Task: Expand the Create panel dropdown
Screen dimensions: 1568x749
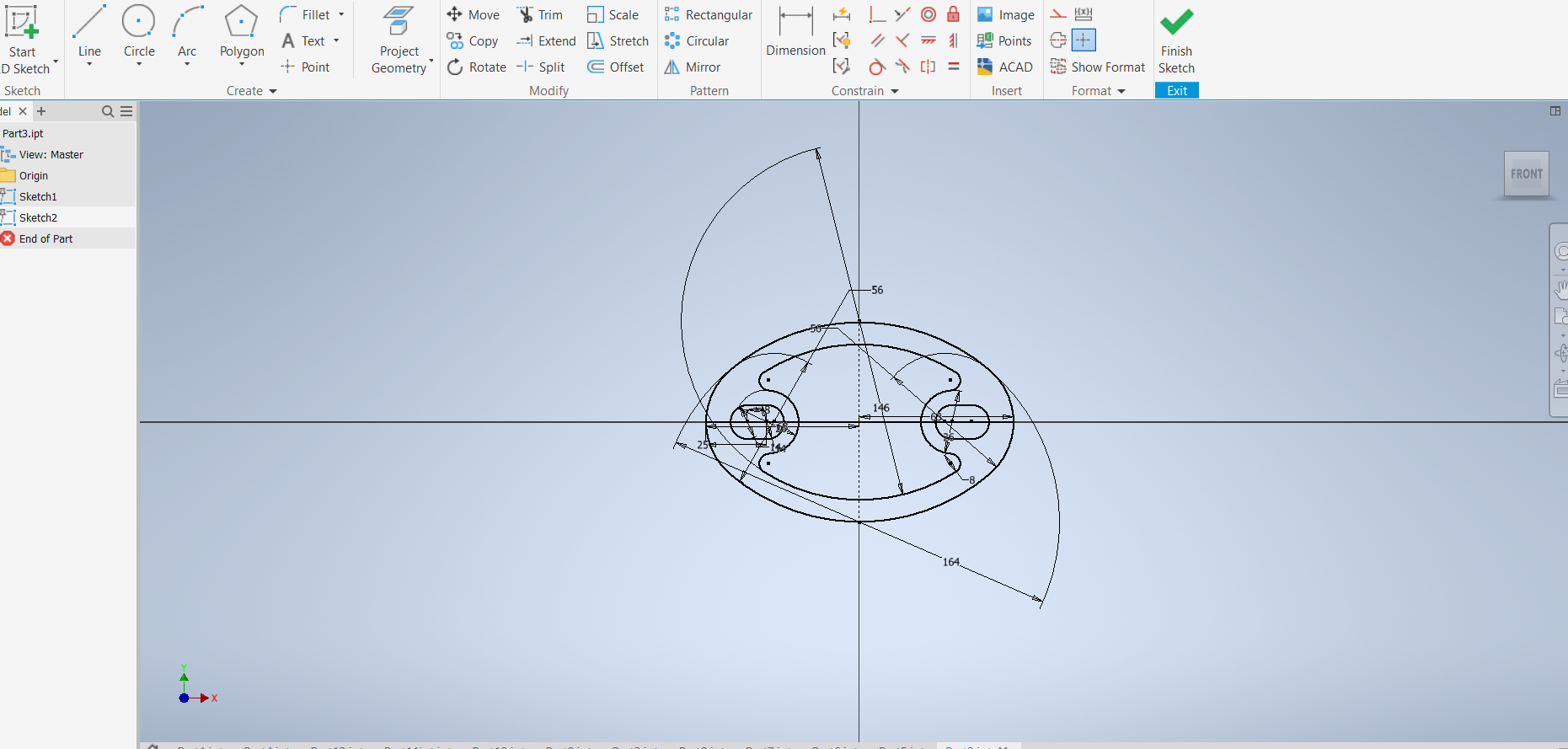Action: pos(273,91)
